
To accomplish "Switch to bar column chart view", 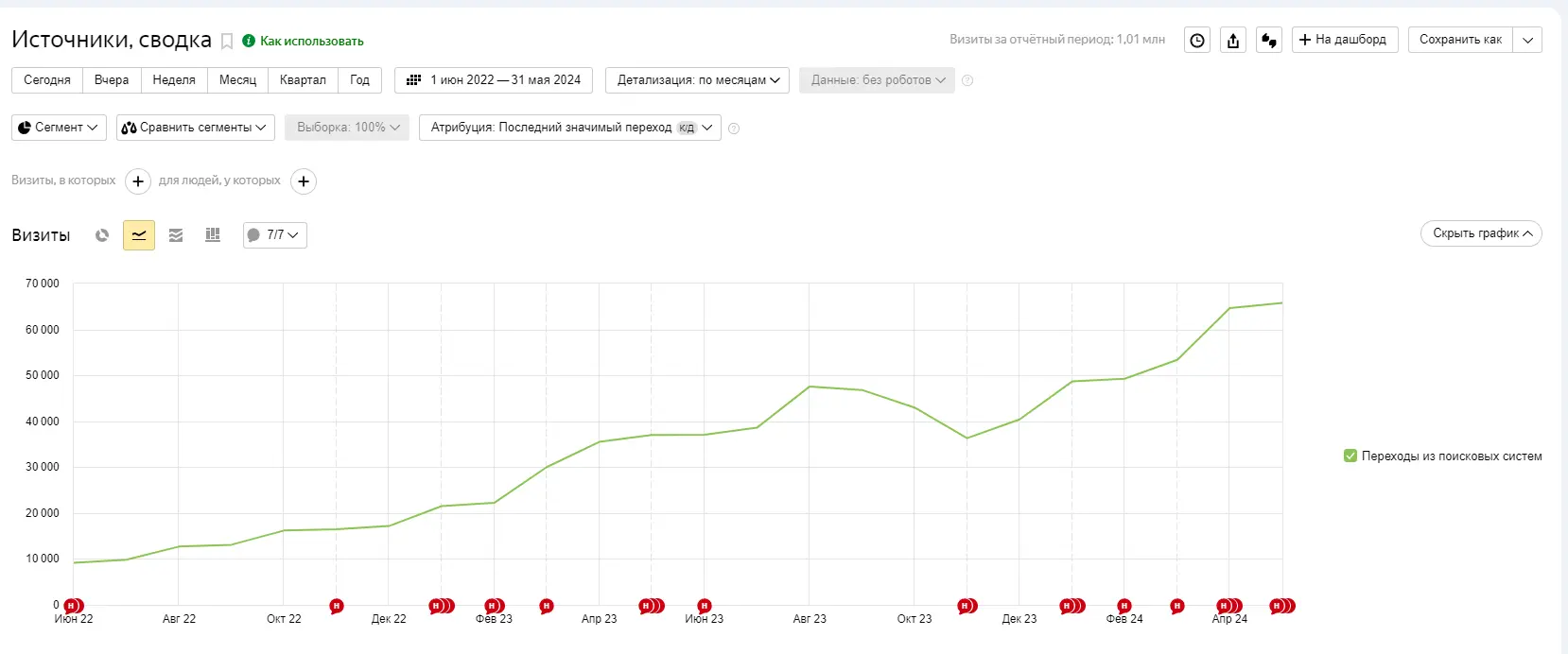I will click(x=213, y=235).
